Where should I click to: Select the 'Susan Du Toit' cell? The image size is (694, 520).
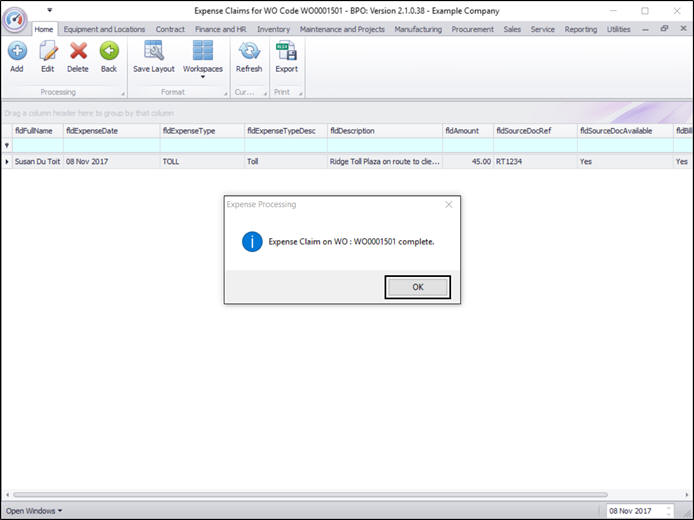pos(38,162)
